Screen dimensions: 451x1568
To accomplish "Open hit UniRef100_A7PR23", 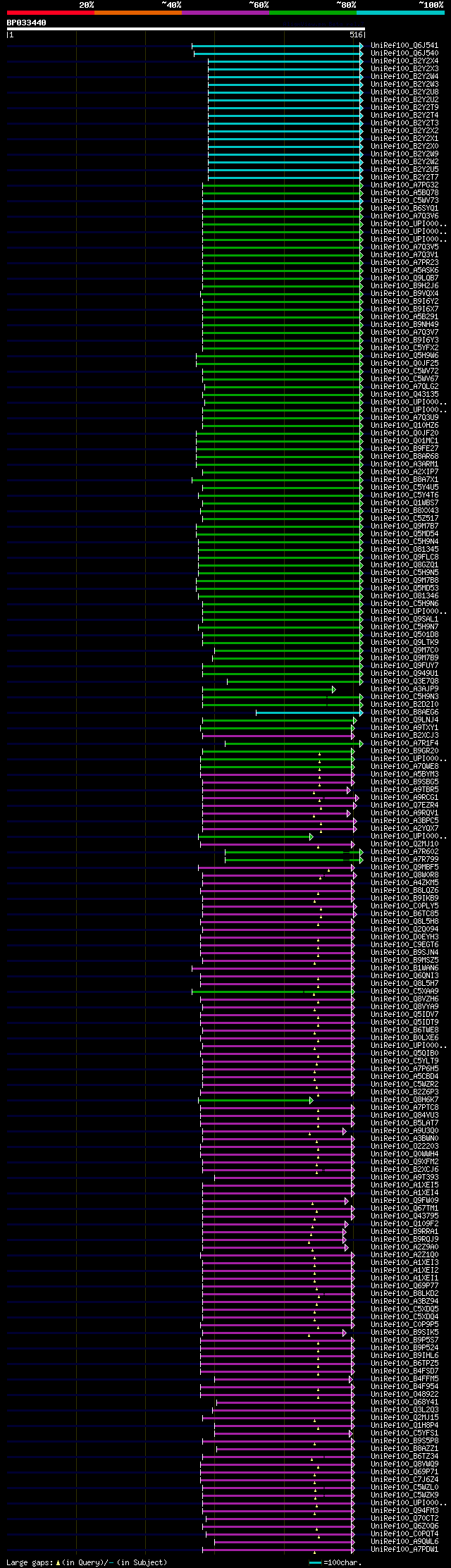I will (404, 262).
